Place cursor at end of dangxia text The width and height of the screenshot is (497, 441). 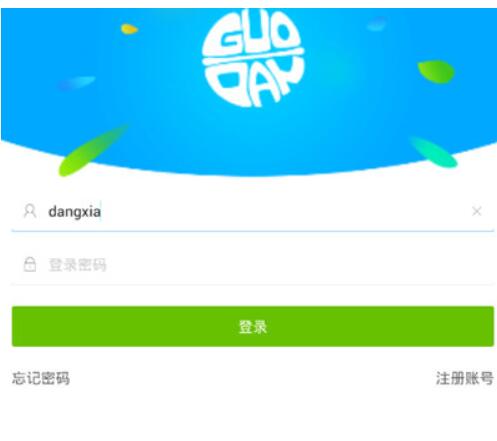(101, 212)
